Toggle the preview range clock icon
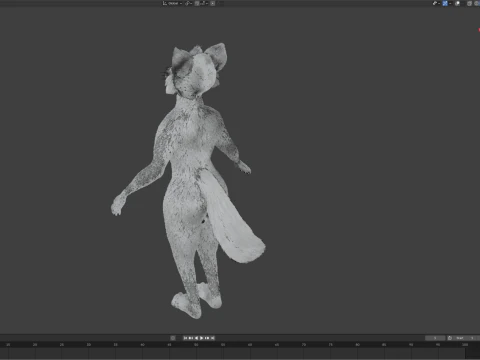480x360 pixels. pyautogui.click(x=450, y=338)
